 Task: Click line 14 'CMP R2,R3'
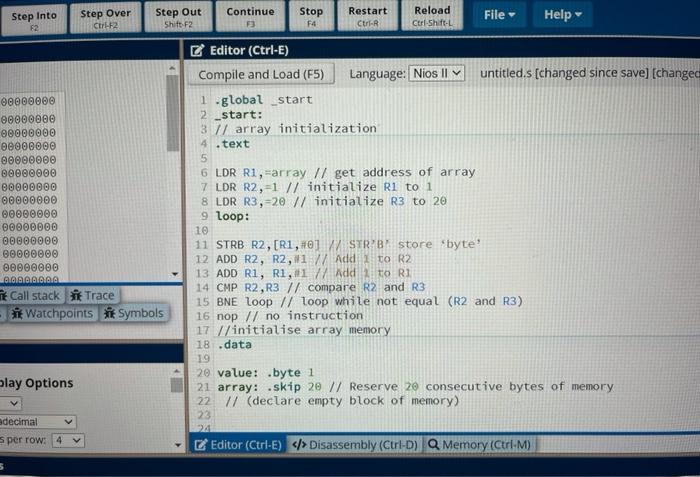(321, 287)
